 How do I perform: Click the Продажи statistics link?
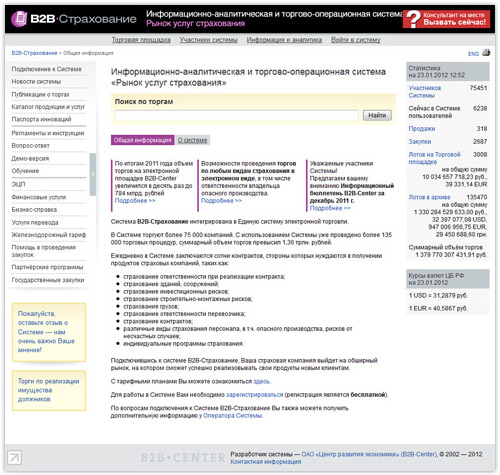422,129
